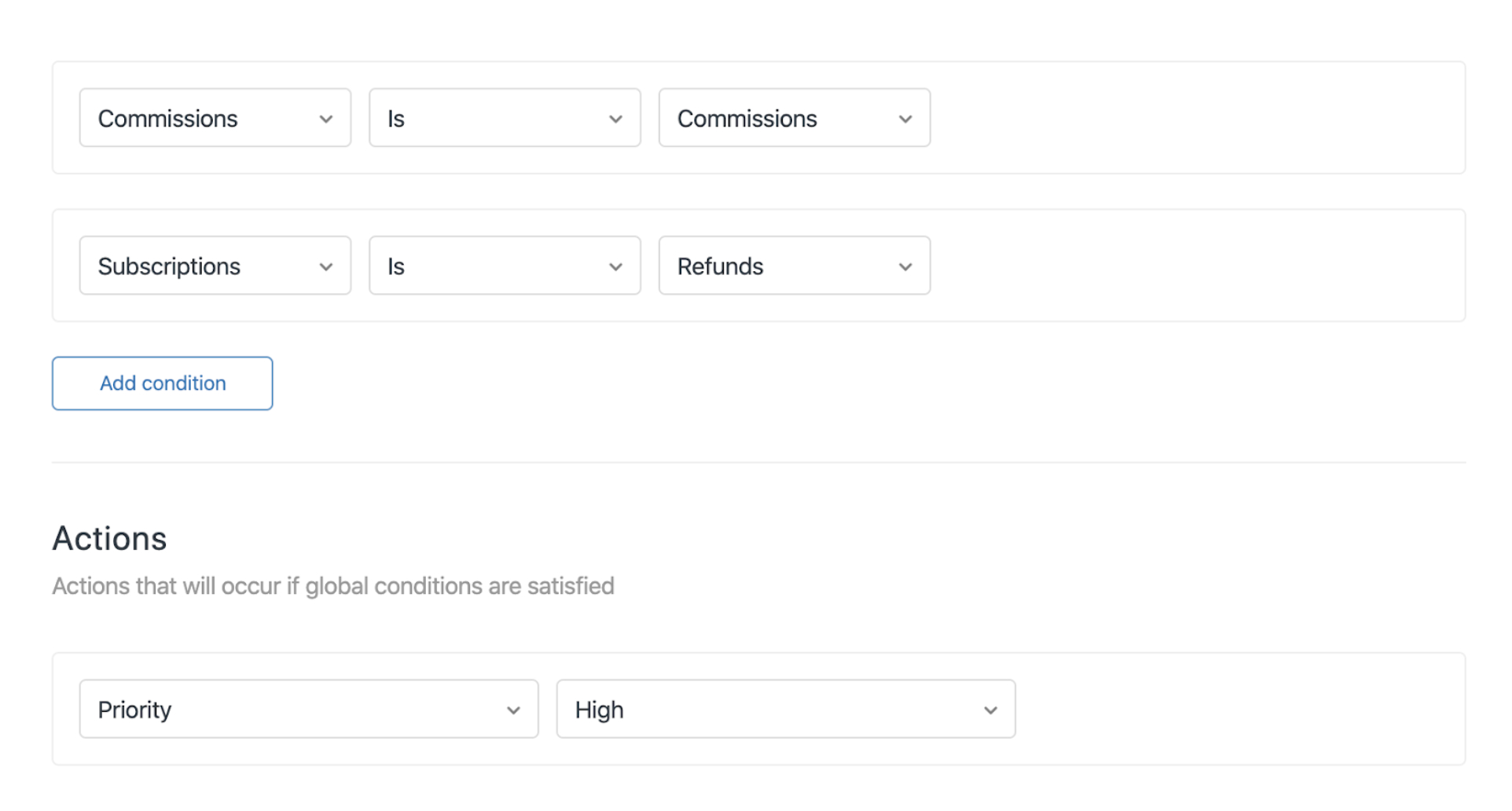Click the Actions section heading
This screenshot has width=1512, height=811.
point(110,539)
